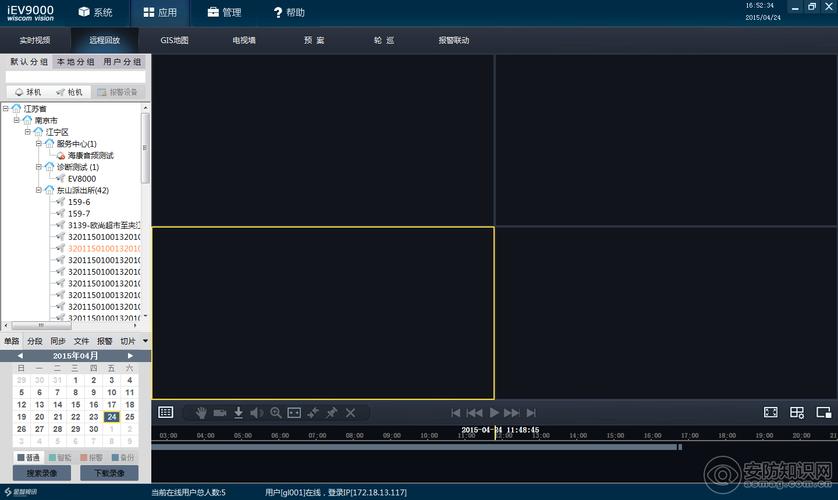Click the download clip icon

click(x=238, y=412)
